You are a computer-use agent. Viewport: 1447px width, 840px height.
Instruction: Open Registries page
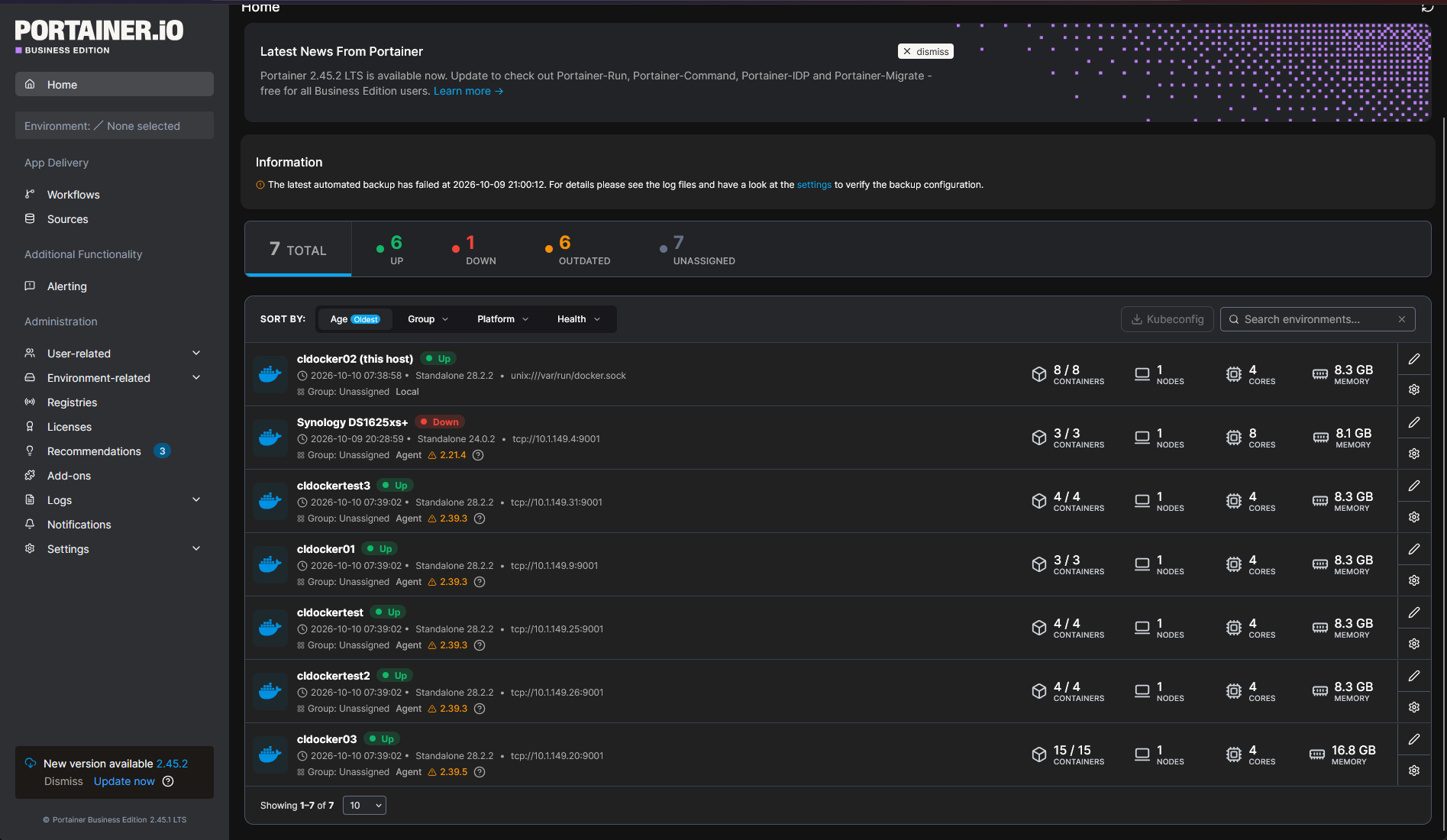(x=72, y=402)
